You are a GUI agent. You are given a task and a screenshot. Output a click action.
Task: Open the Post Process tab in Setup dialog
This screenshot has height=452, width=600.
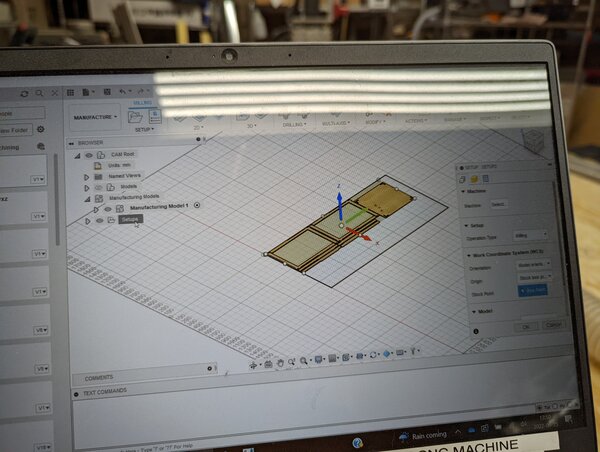click(486, 178)
